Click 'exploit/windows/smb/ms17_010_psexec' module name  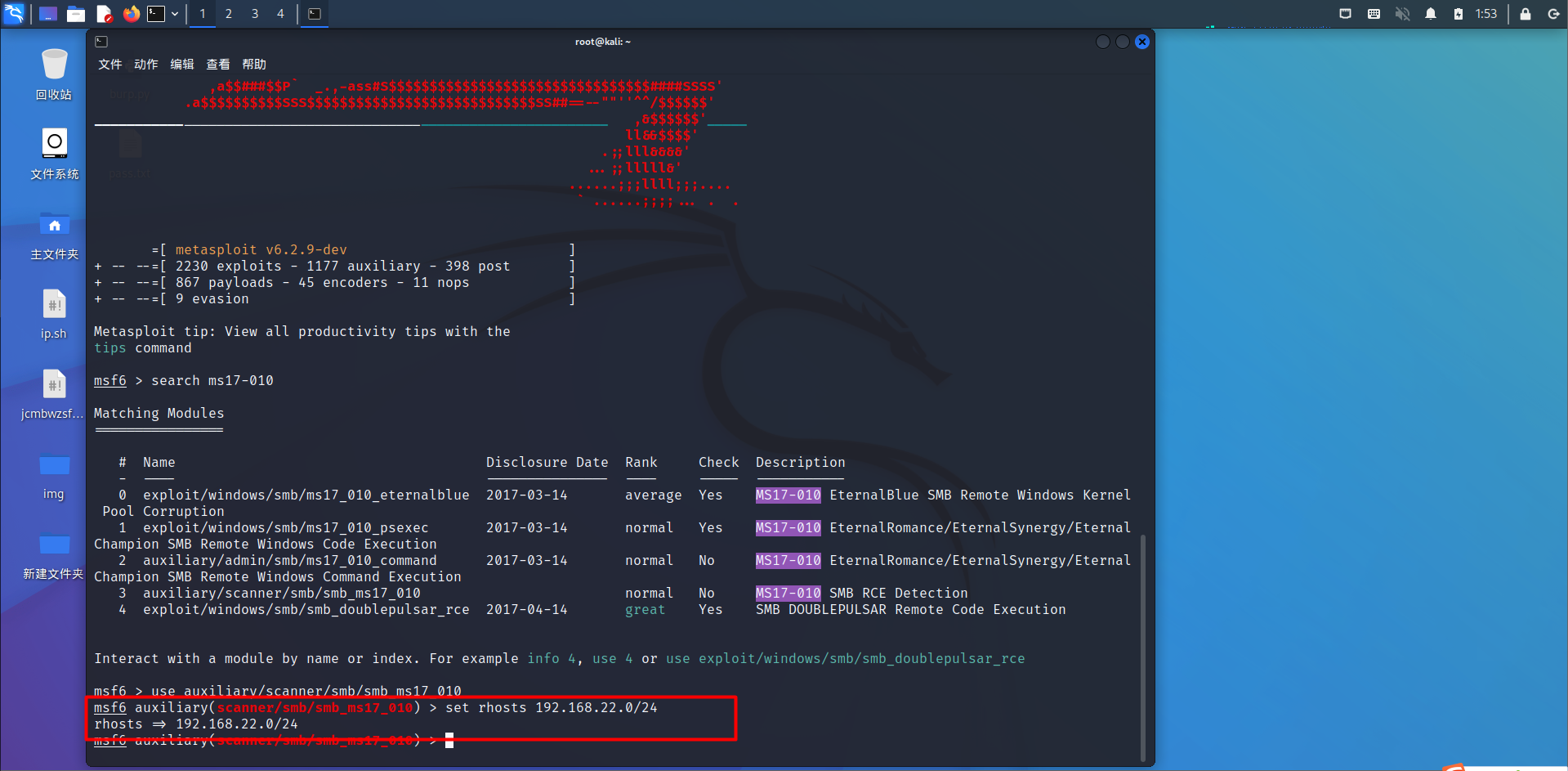point(286,528)
